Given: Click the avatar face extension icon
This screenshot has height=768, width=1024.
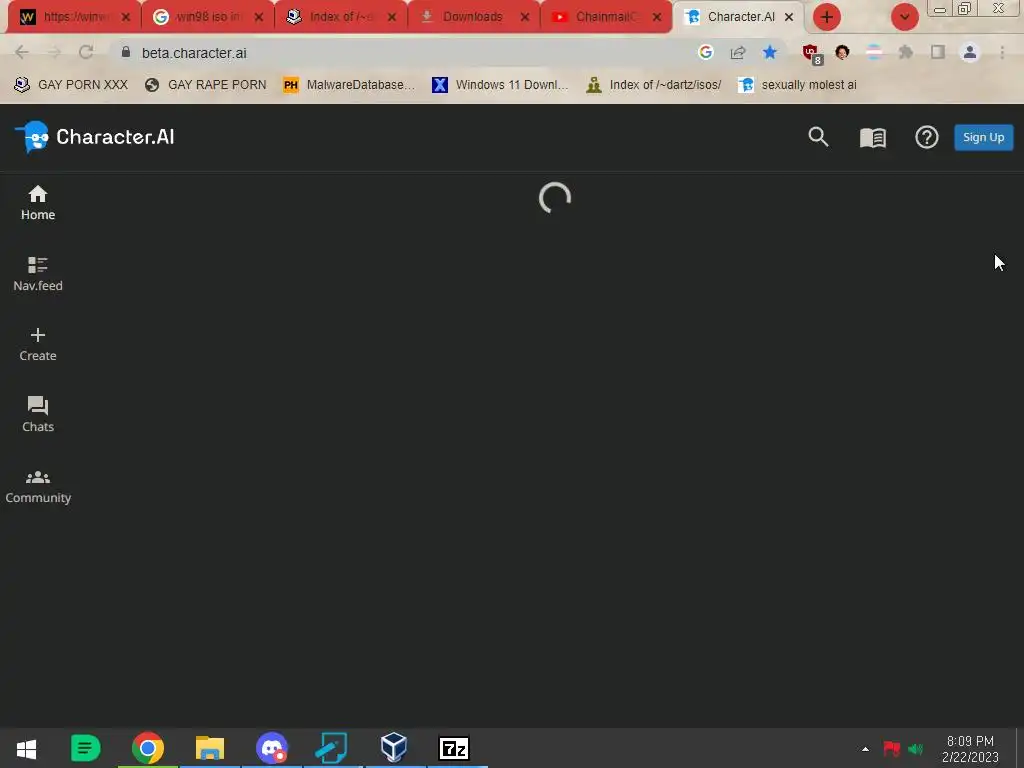Looking at the screenshot, I should click(x=842, y=52).
